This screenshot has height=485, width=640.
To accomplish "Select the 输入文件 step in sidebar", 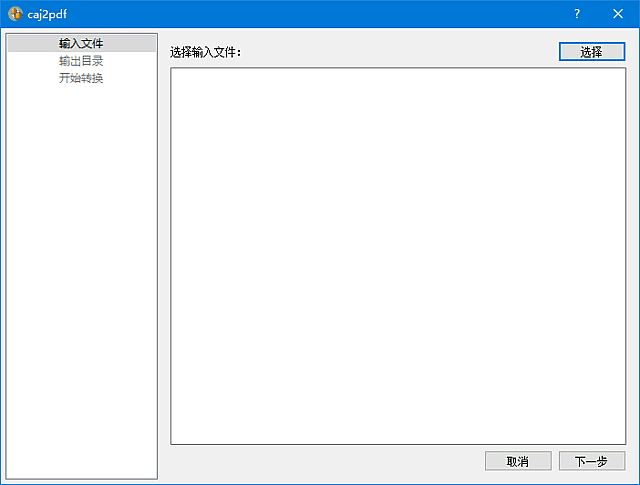I will tap(82, 43).
